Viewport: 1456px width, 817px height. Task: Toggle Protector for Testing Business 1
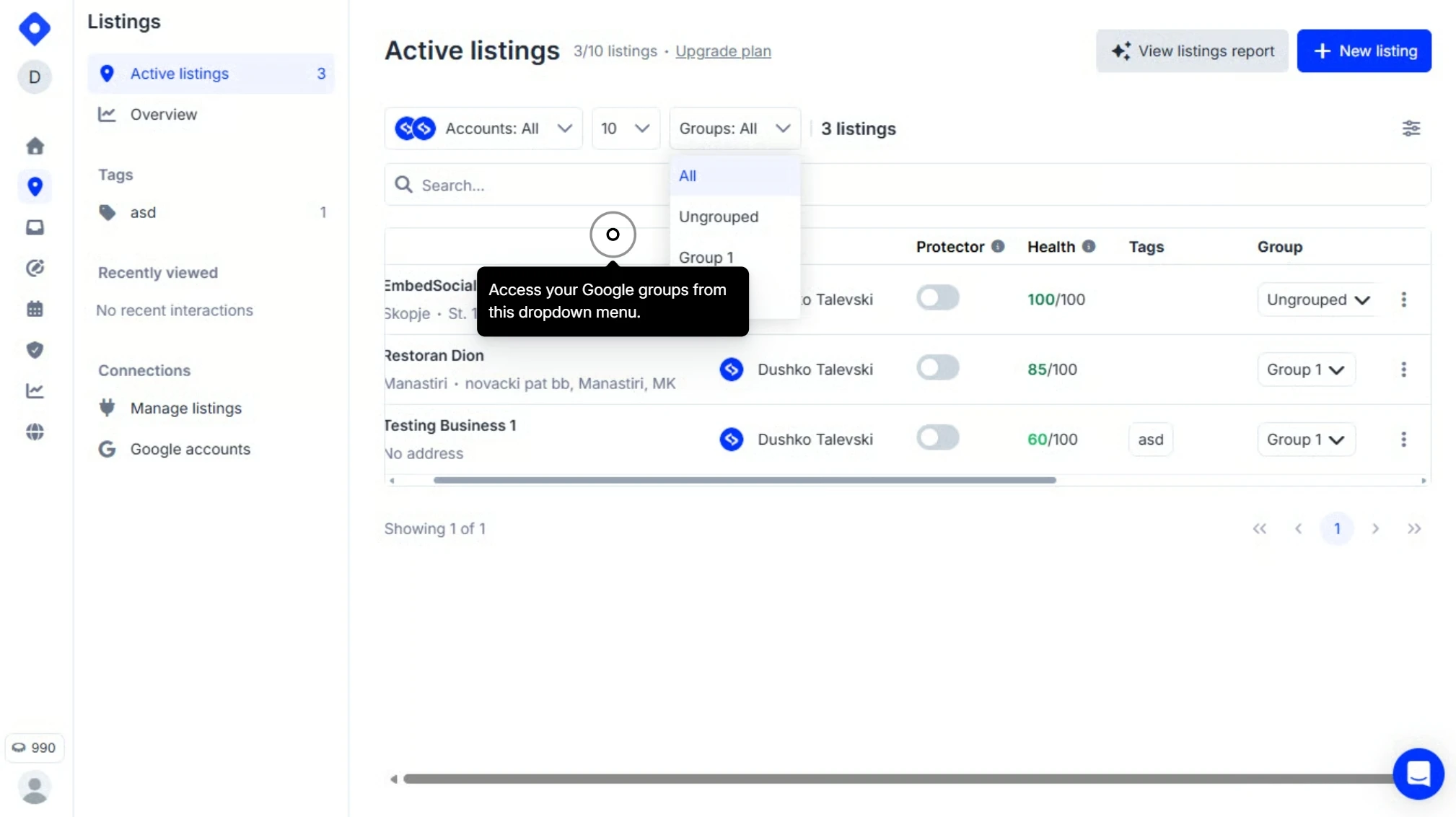click(937, 437)
